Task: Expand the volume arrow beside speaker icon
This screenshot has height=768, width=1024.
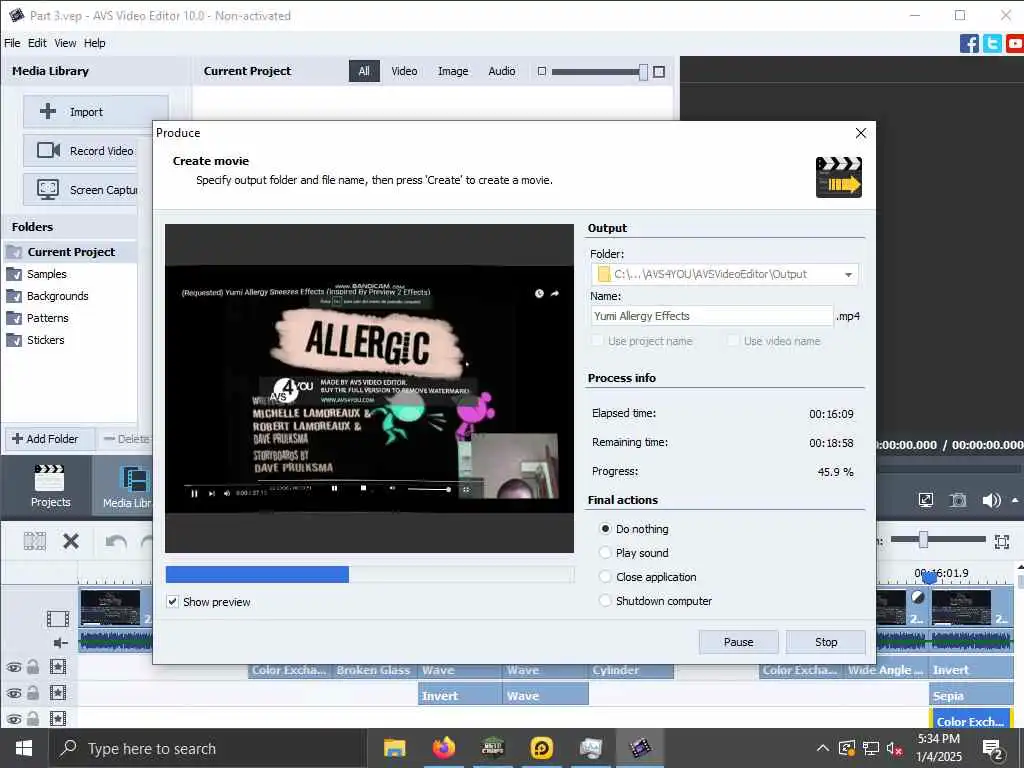Action: (1015, 500)
